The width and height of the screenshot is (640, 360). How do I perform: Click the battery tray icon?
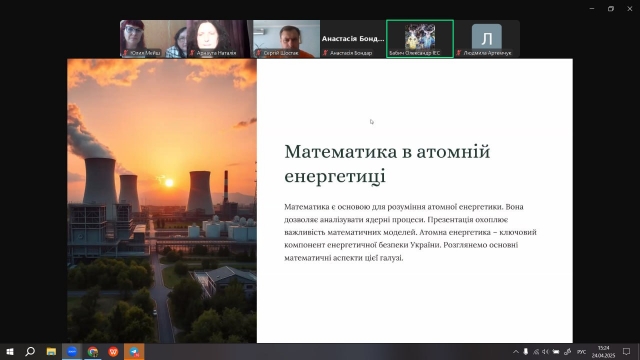tap(556, 352)
